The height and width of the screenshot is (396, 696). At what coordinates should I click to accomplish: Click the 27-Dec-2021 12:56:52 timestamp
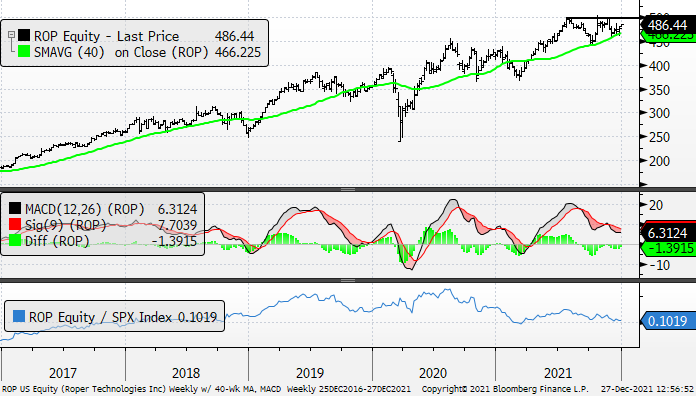tap(647, 389)
